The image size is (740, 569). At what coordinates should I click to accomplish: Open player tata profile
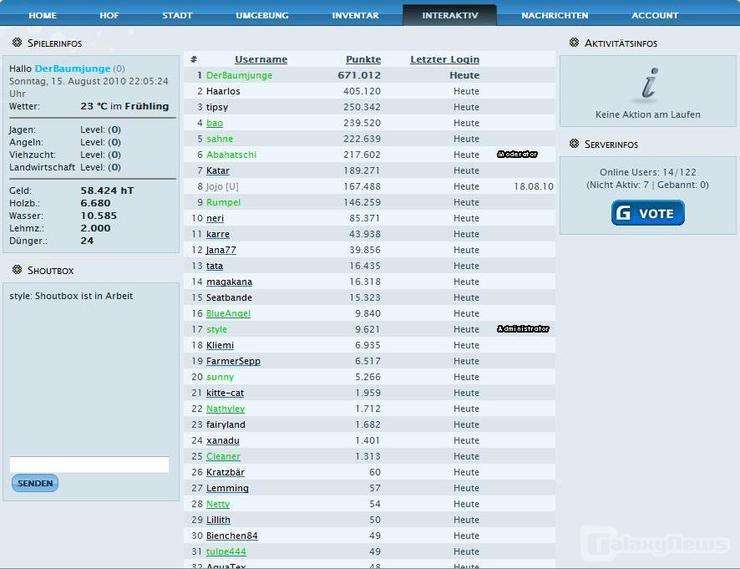point(215,266)
